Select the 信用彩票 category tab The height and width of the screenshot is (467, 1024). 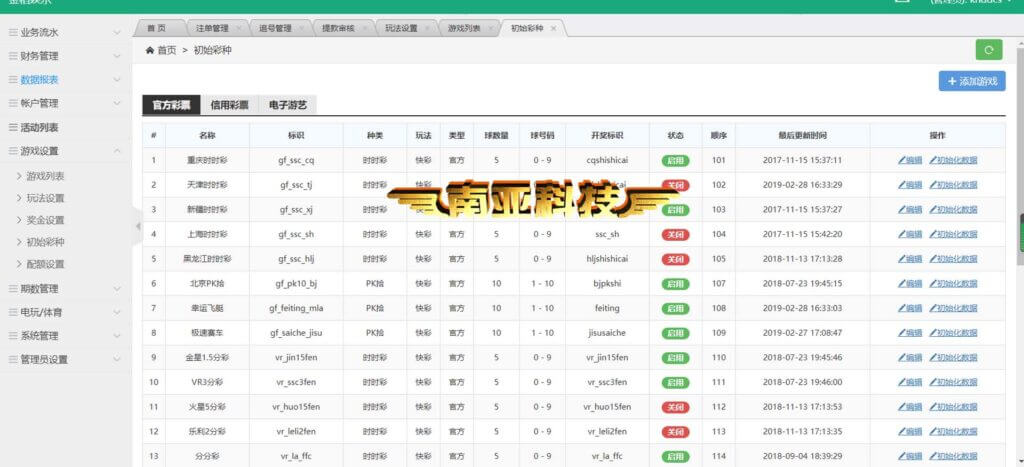(x=229, y=105)
